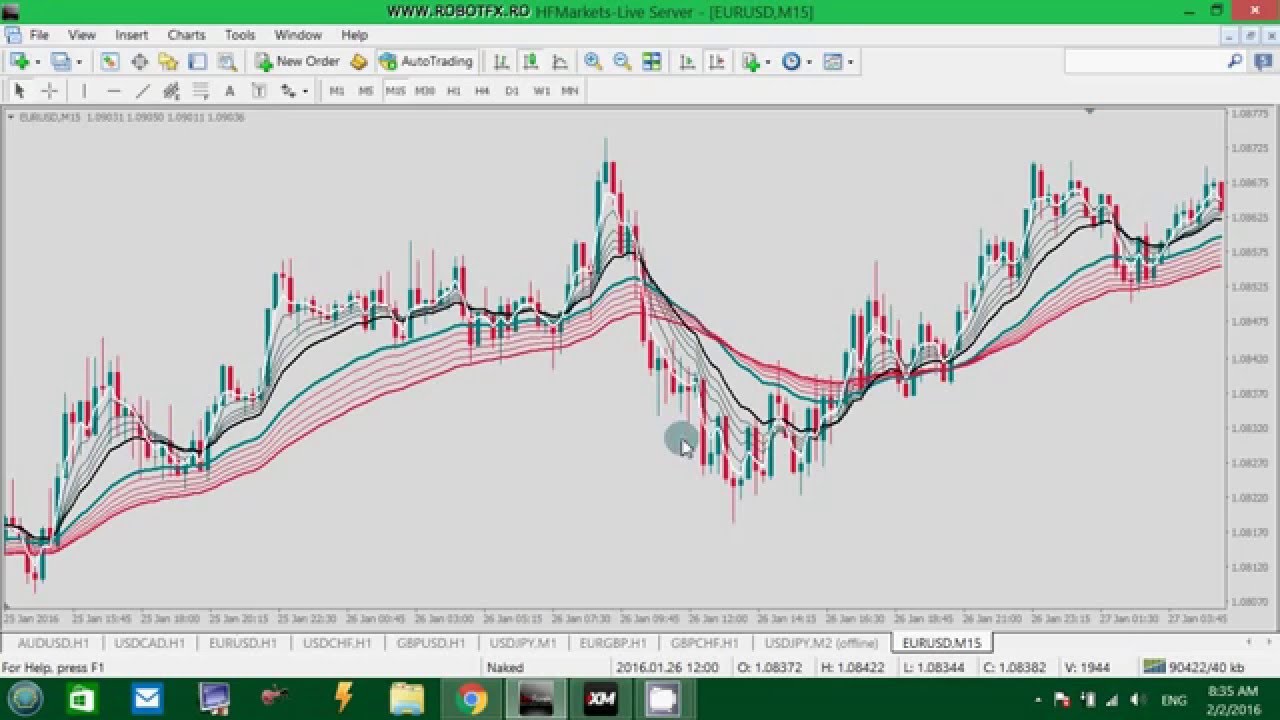
Task: Select the Cursor arrow tool
Action: 19,91
